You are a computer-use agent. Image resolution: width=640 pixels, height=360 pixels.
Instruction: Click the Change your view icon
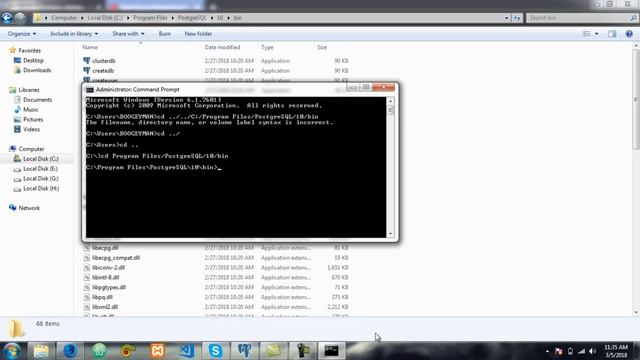click(x=587, y=34)
